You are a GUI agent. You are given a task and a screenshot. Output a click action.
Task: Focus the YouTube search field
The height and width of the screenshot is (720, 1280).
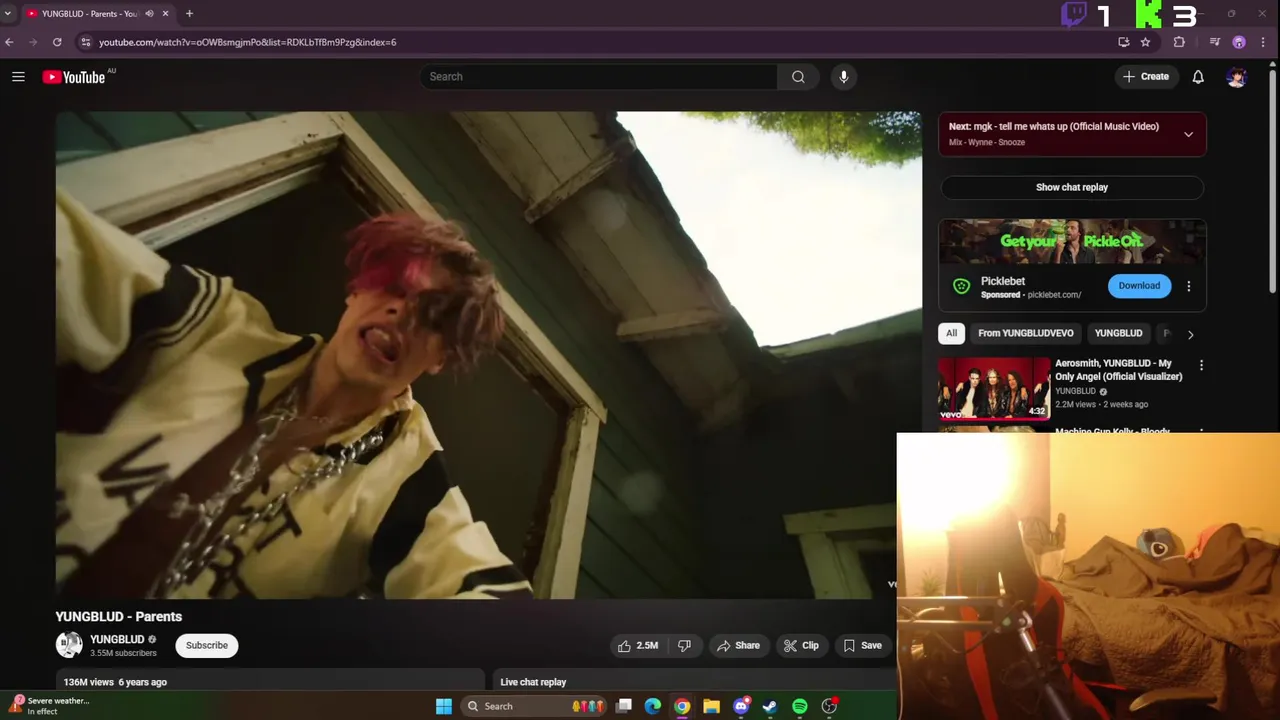600,77
